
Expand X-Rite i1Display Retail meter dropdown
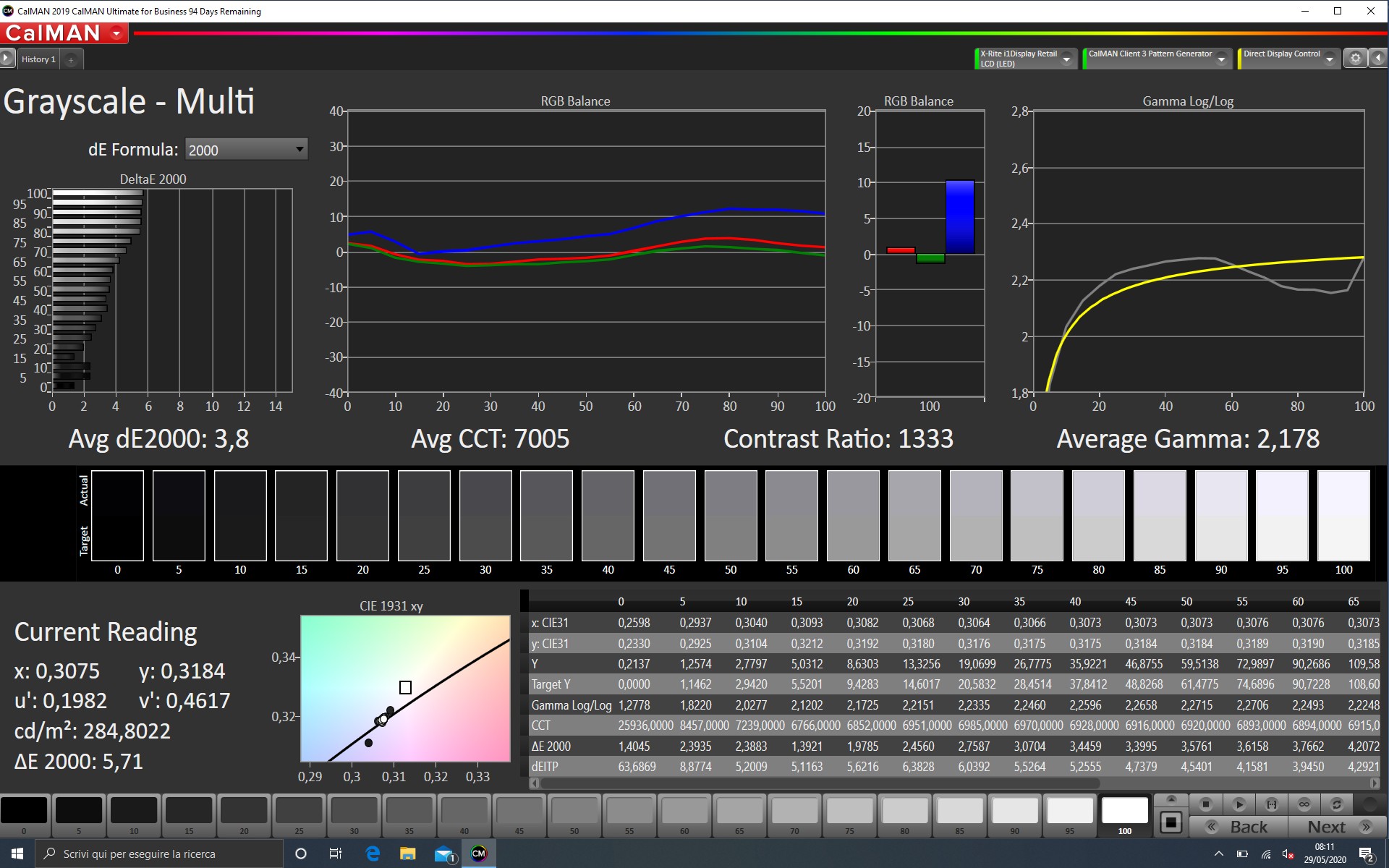point(1066,59)
